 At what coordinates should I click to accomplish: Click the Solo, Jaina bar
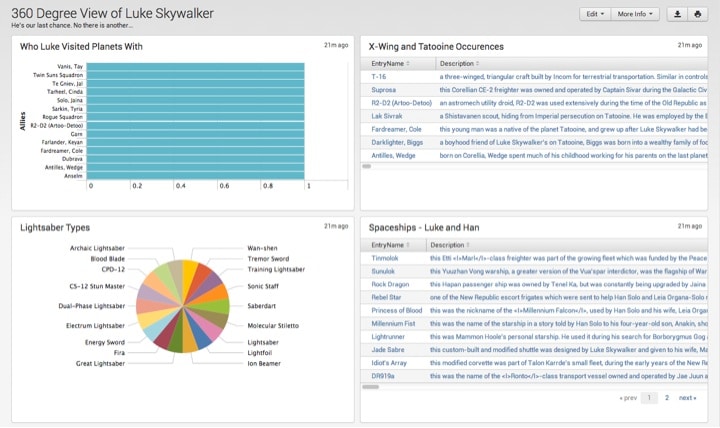click(195, 100)
